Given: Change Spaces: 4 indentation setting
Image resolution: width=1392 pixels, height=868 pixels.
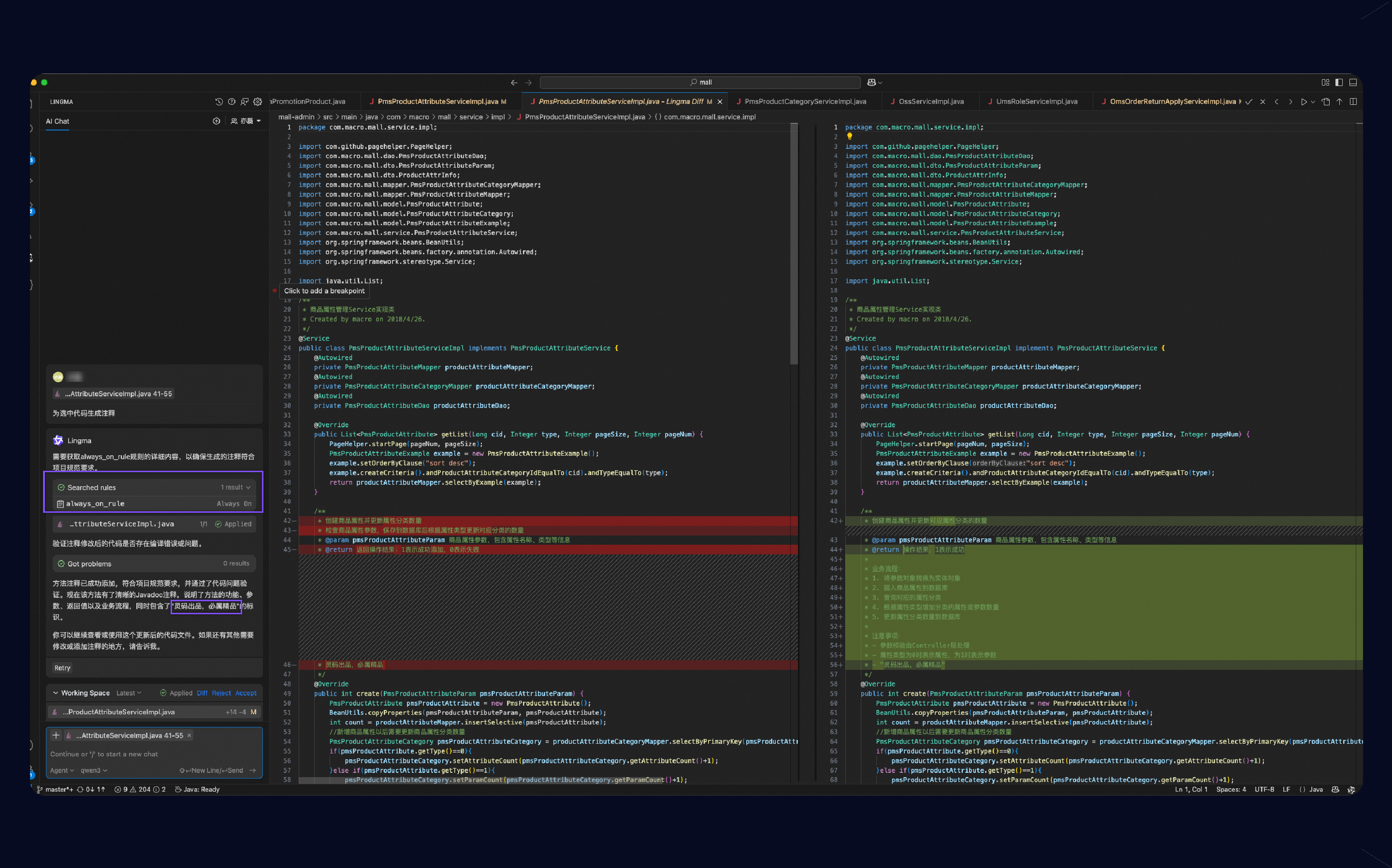Looking at the screenshot, I should [1231, 789].
